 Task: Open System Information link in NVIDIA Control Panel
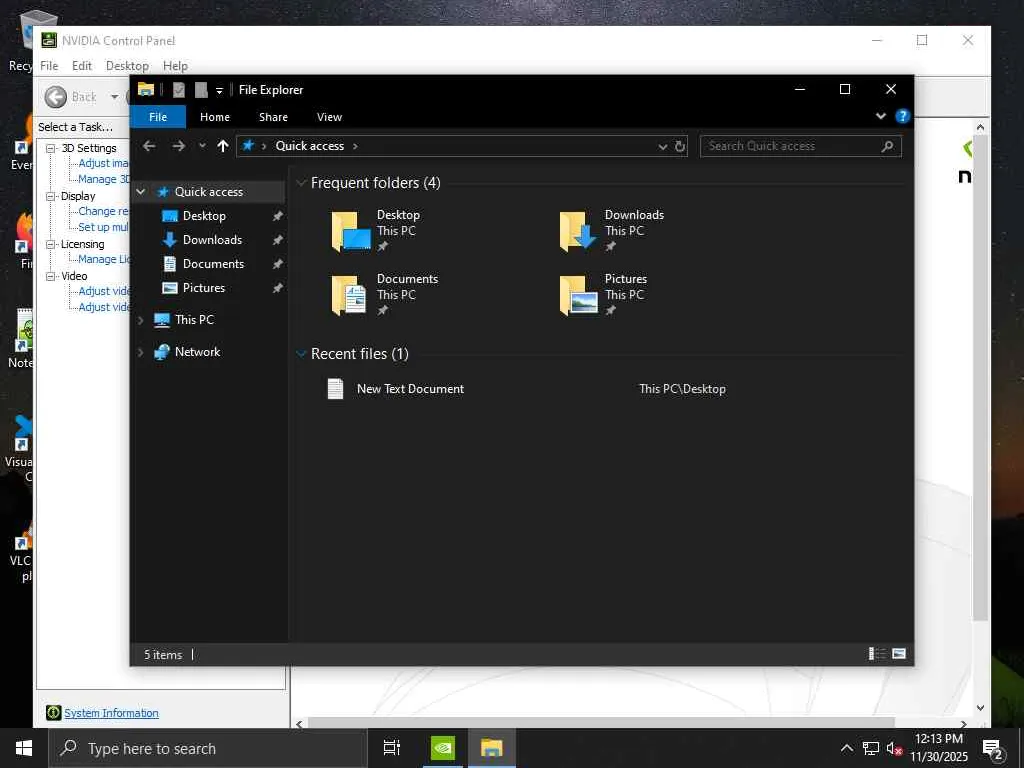click(111, 713)
